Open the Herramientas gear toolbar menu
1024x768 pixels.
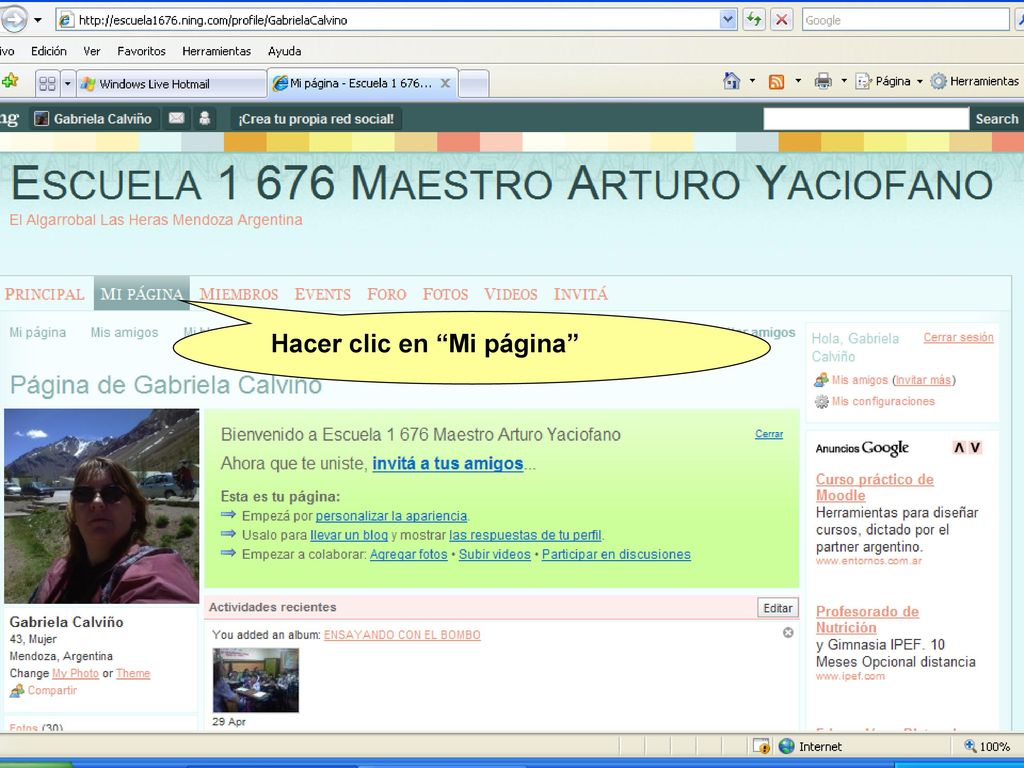tap(974, 81)
